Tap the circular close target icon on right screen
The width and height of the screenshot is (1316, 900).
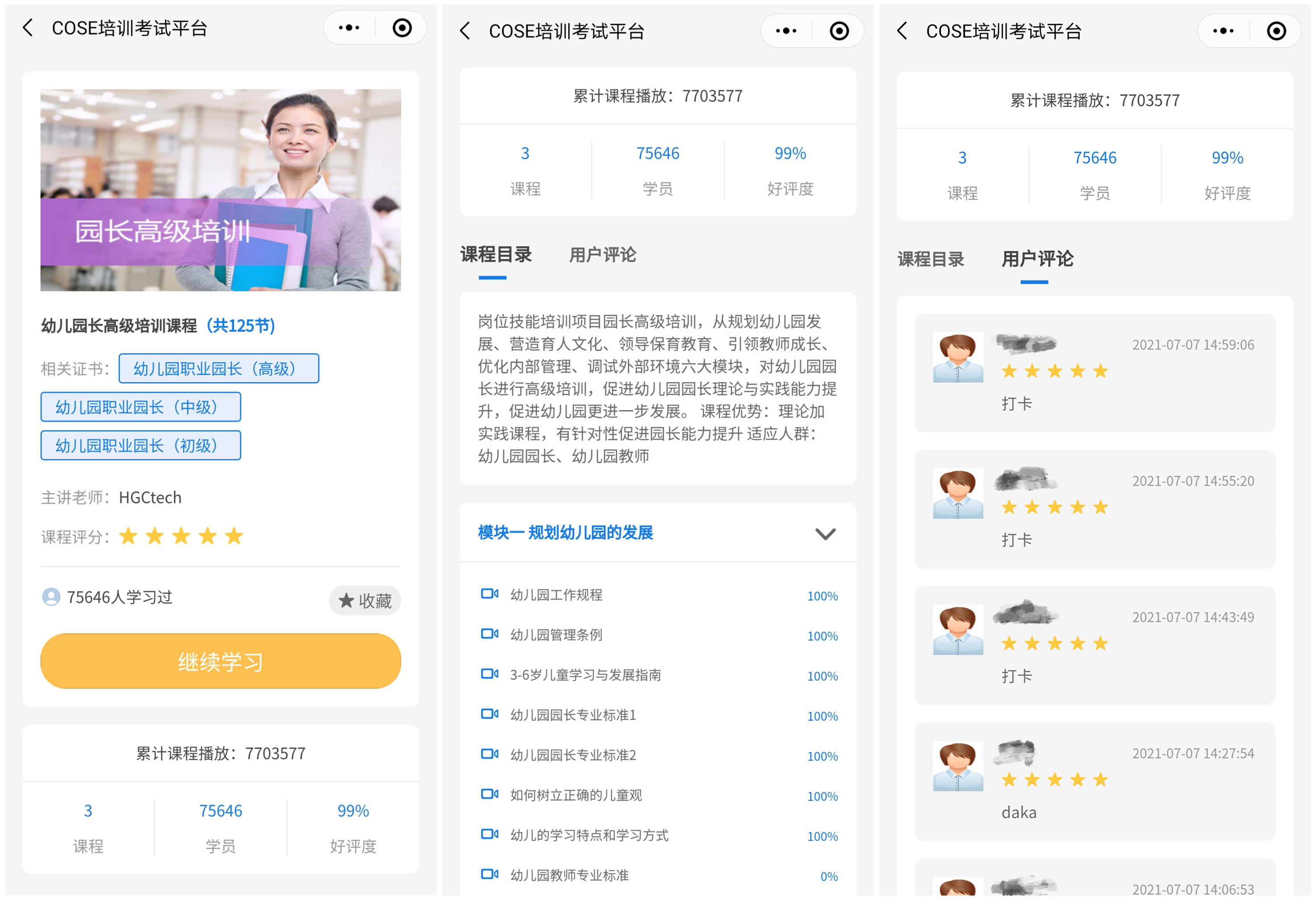[x=1276, y=31]
